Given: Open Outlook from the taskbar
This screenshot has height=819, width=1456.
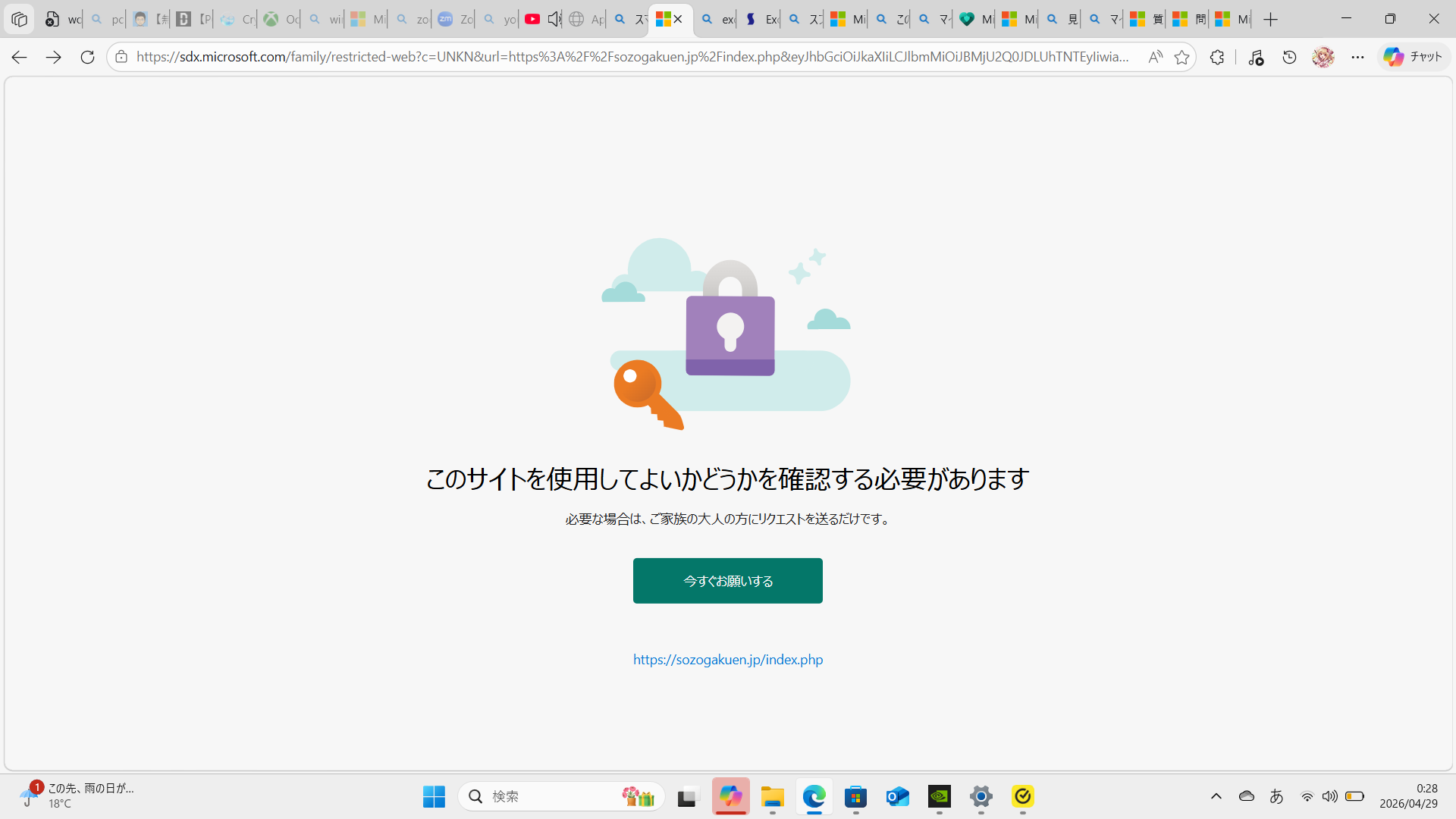Looking at the screenshot, I should click(898, 796).
